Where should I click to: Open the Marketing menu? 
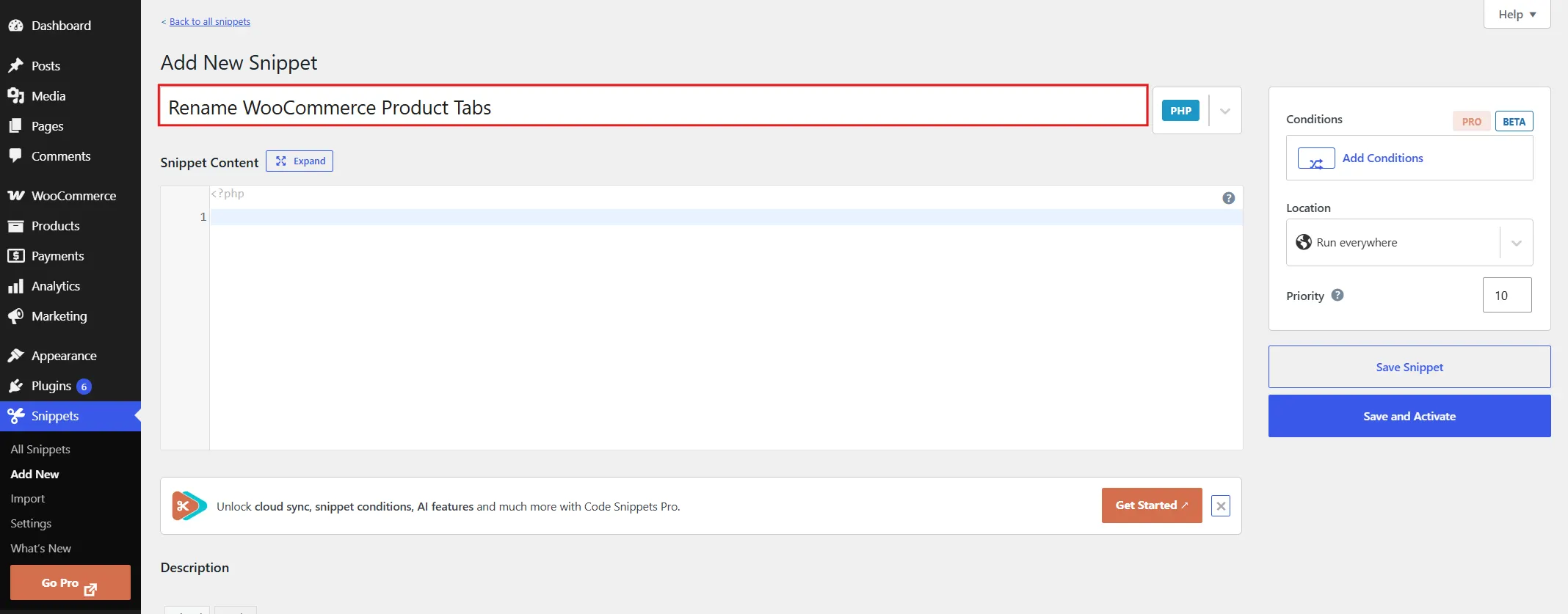[x=70, y=316]
